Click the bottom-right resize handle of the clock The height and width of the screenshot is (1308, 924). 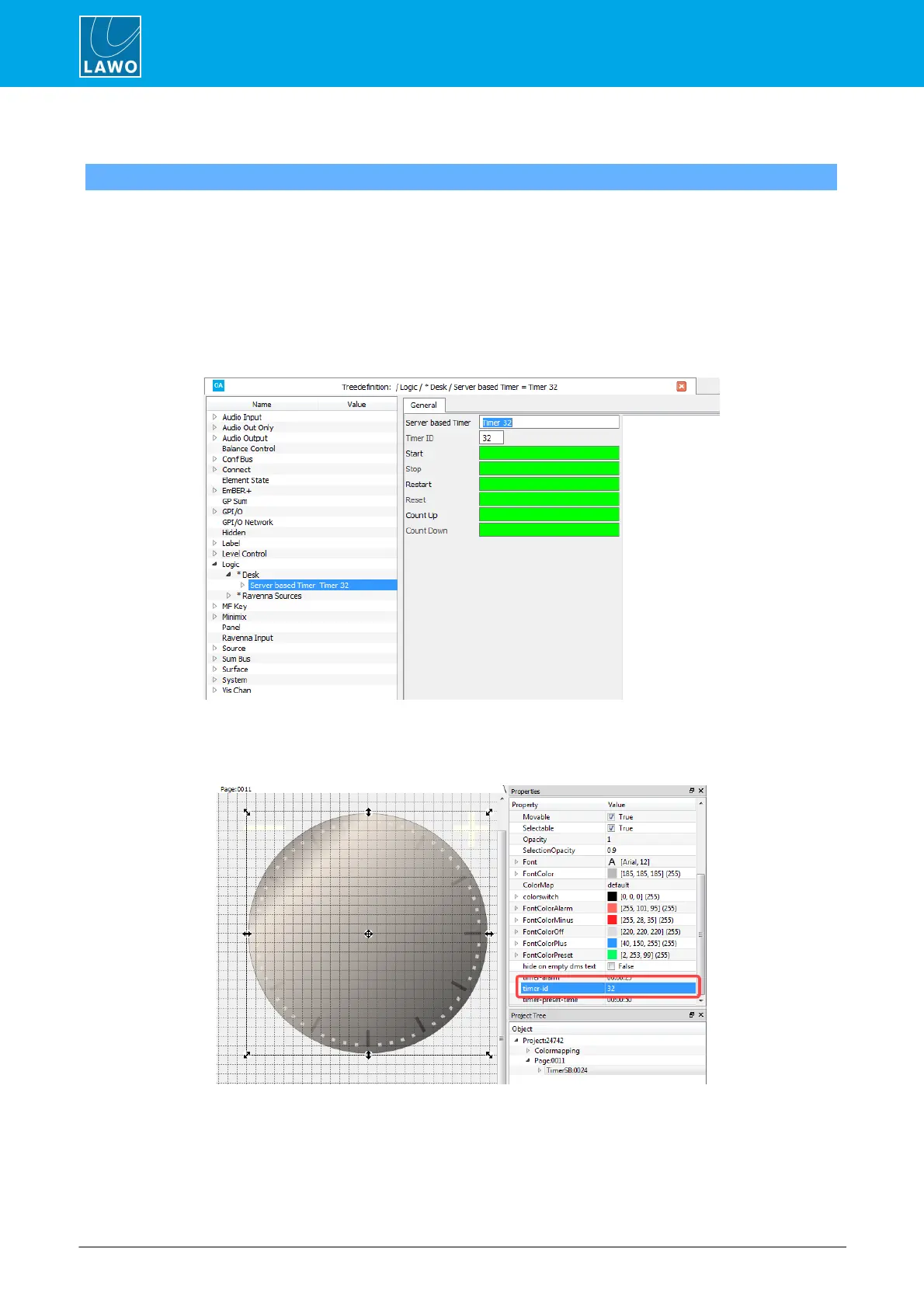point(489,1055)
